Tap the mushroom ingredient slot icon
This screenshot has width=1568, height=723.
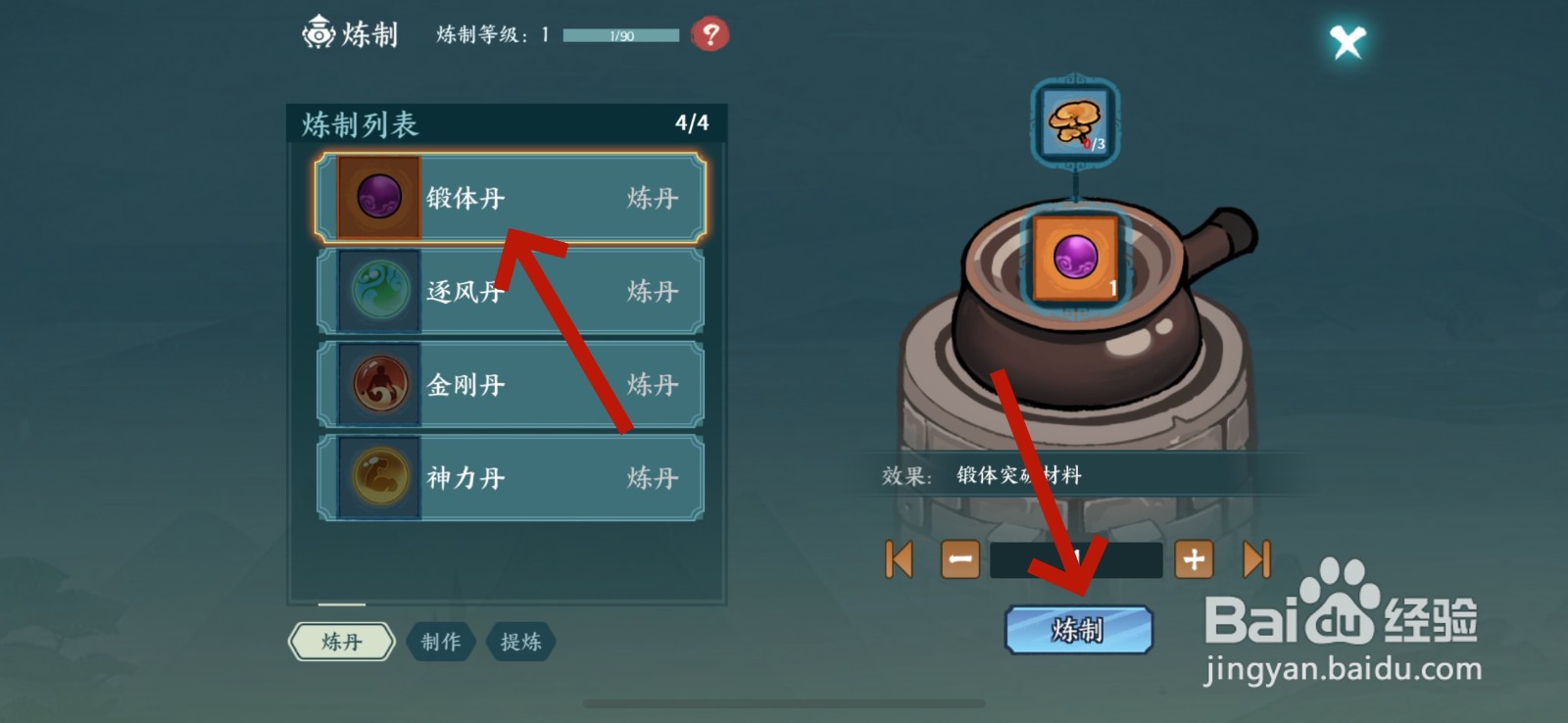1075,122
